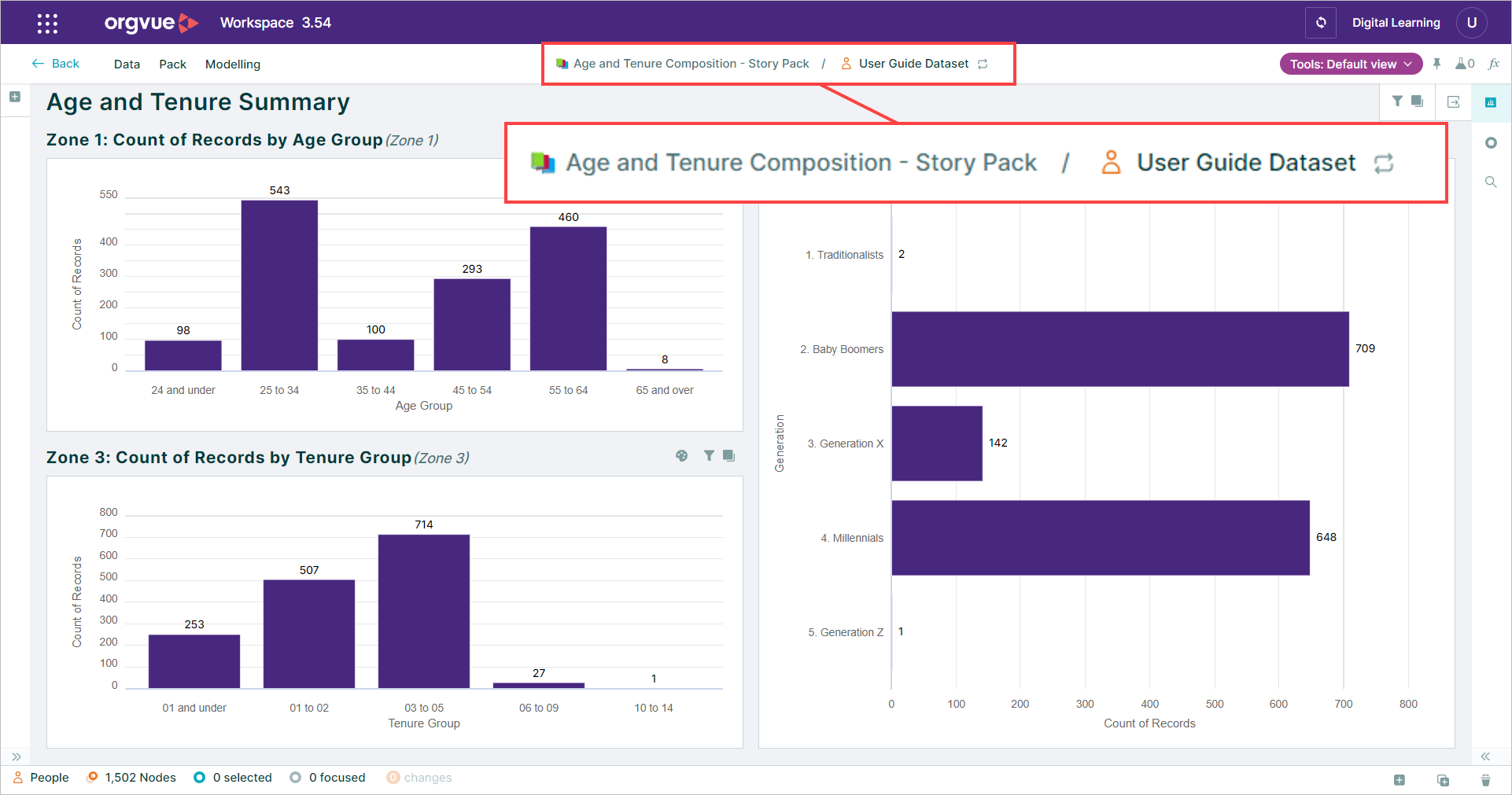This screenshot has height=795, width=1512.
Task: Select the chart panel icon in right sidebar
Action: click(x=1490, y=102)
